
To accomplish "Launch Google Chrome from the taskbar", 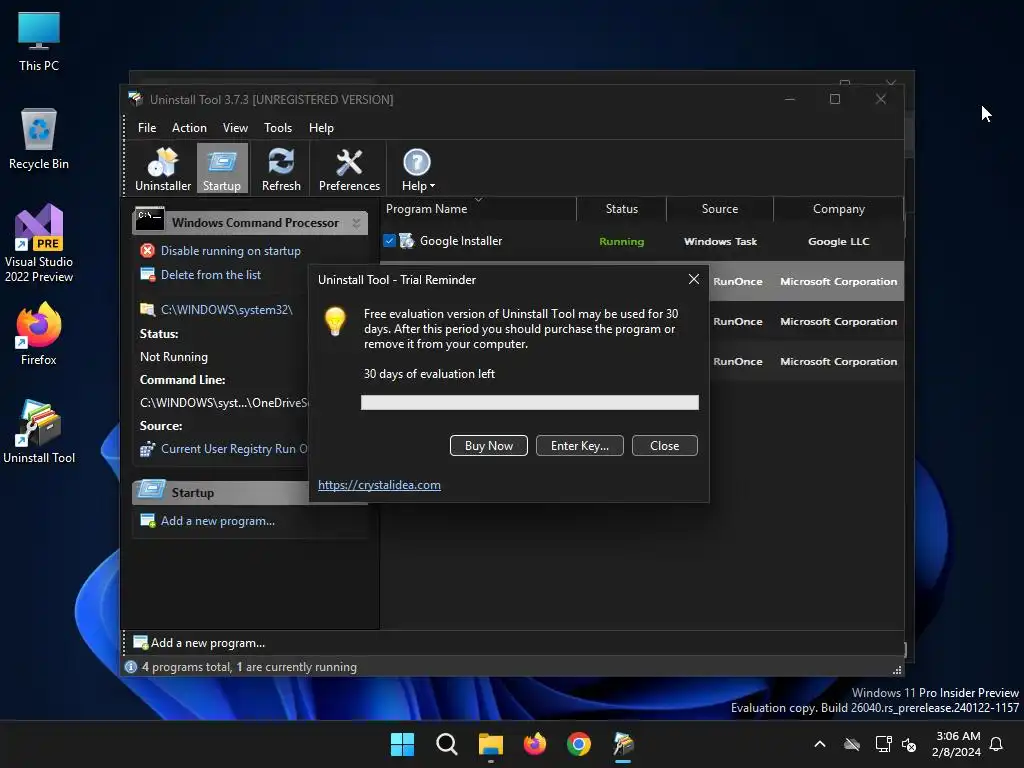I will click(x=579, y=744).
